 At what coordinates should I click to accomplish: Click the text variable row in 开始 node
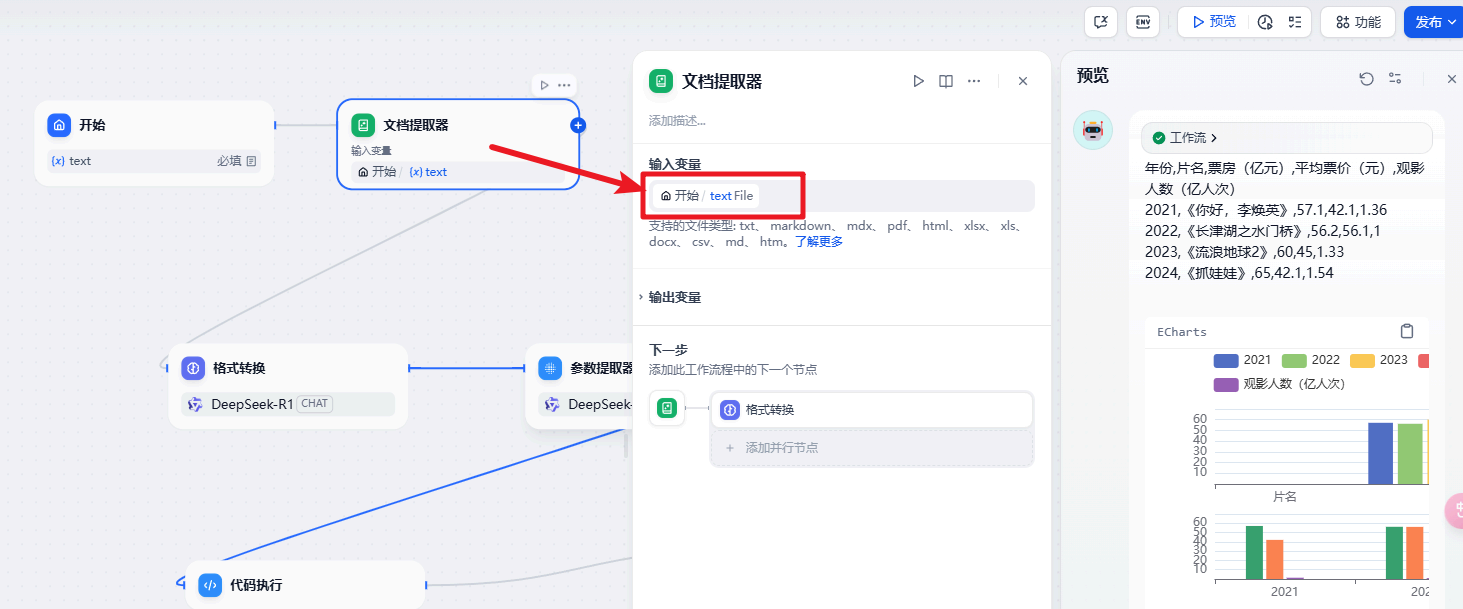pyautogui.click(x=154, y=161)
